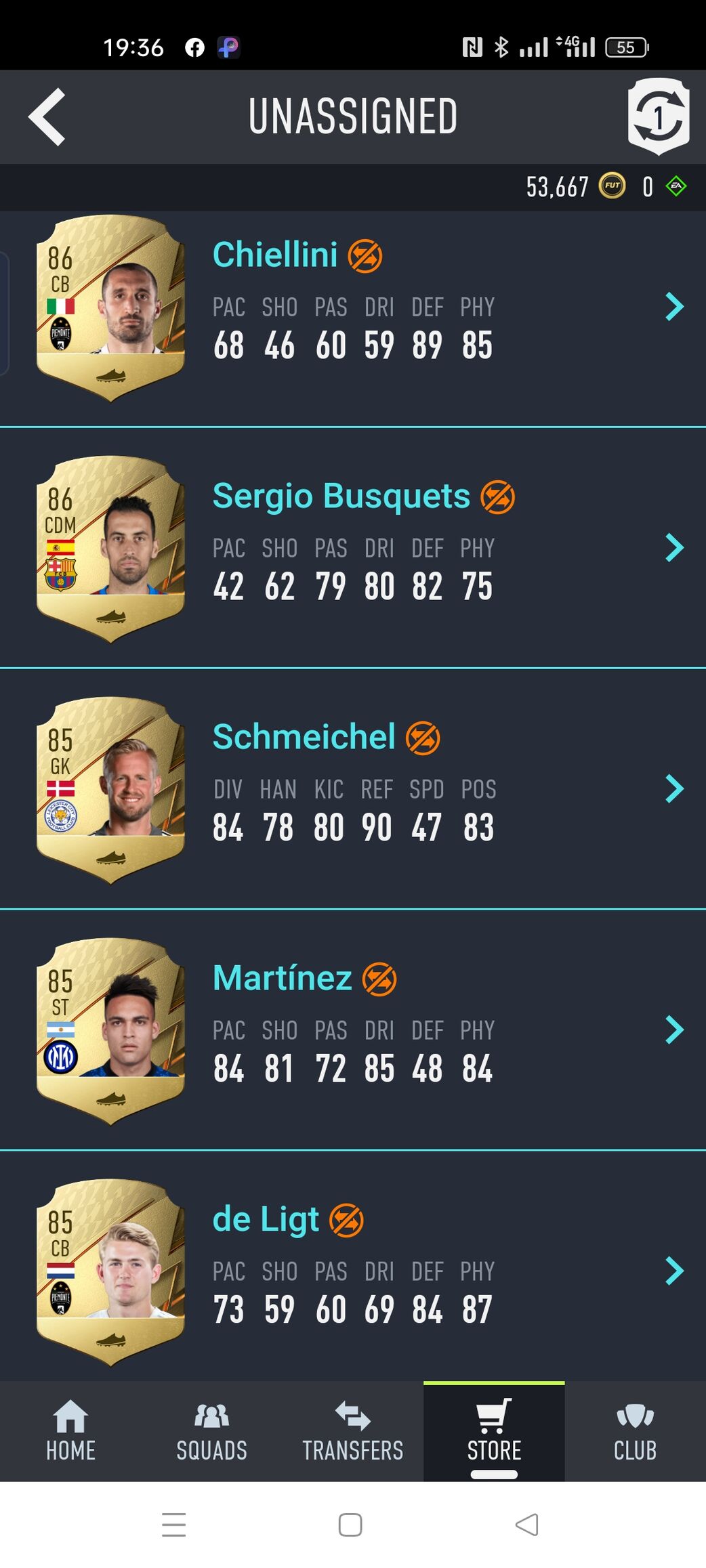Image resolution: width=706 pixels, height=1568 pixels.
Task: Expand Sergio Busquets row chevron
Action: 674,548
